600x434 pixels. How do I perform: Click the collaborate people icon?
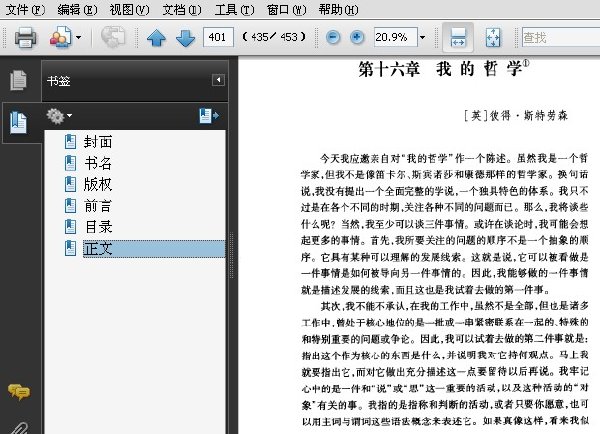60,38
